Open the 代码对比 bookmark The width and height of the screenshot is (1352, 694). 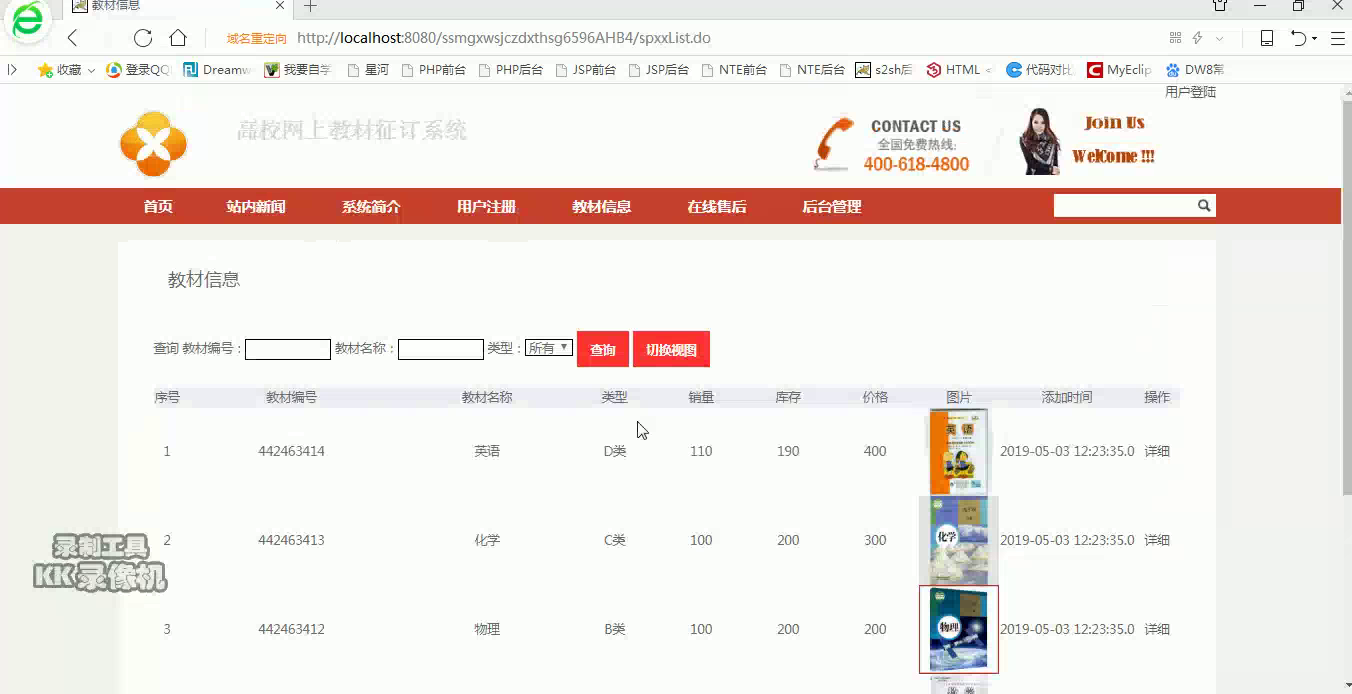coord(1040,70)
